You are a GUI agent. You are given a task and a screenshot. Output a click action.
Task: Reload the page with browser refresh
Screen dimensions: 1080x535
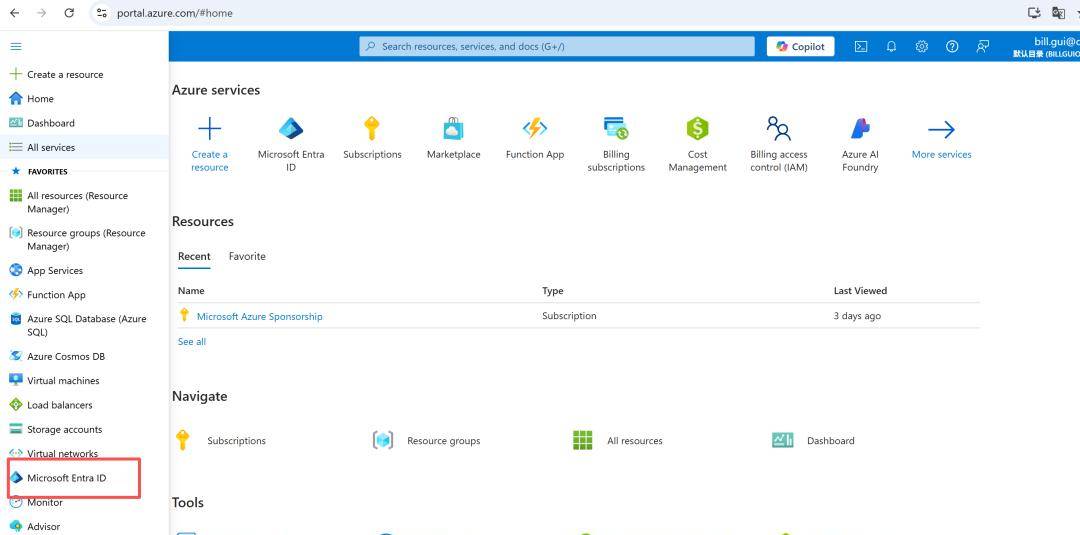(x=69, y=12)
